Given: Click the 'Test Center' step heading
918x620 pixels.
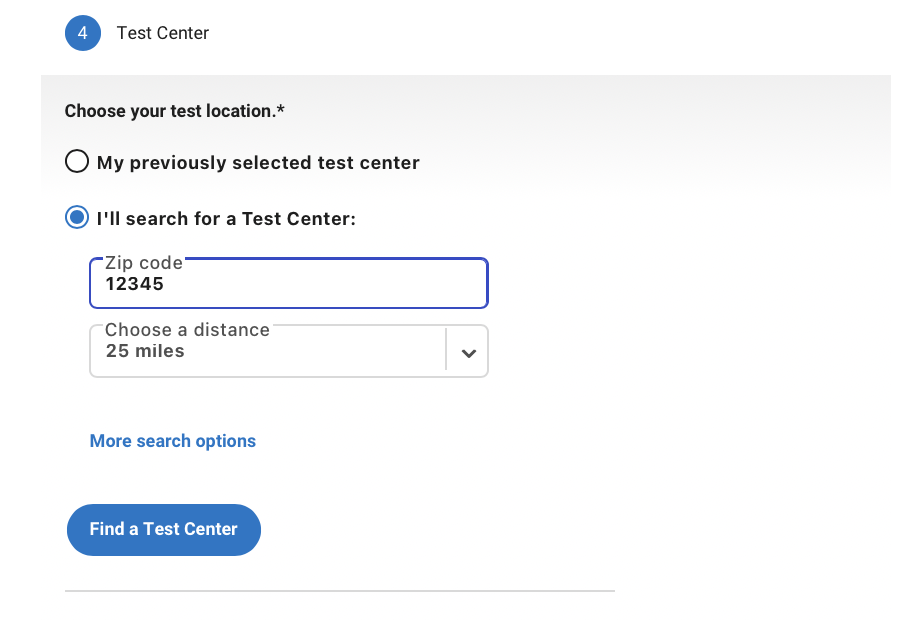Looking at the screenshot, I should click(x=162, y=32).
